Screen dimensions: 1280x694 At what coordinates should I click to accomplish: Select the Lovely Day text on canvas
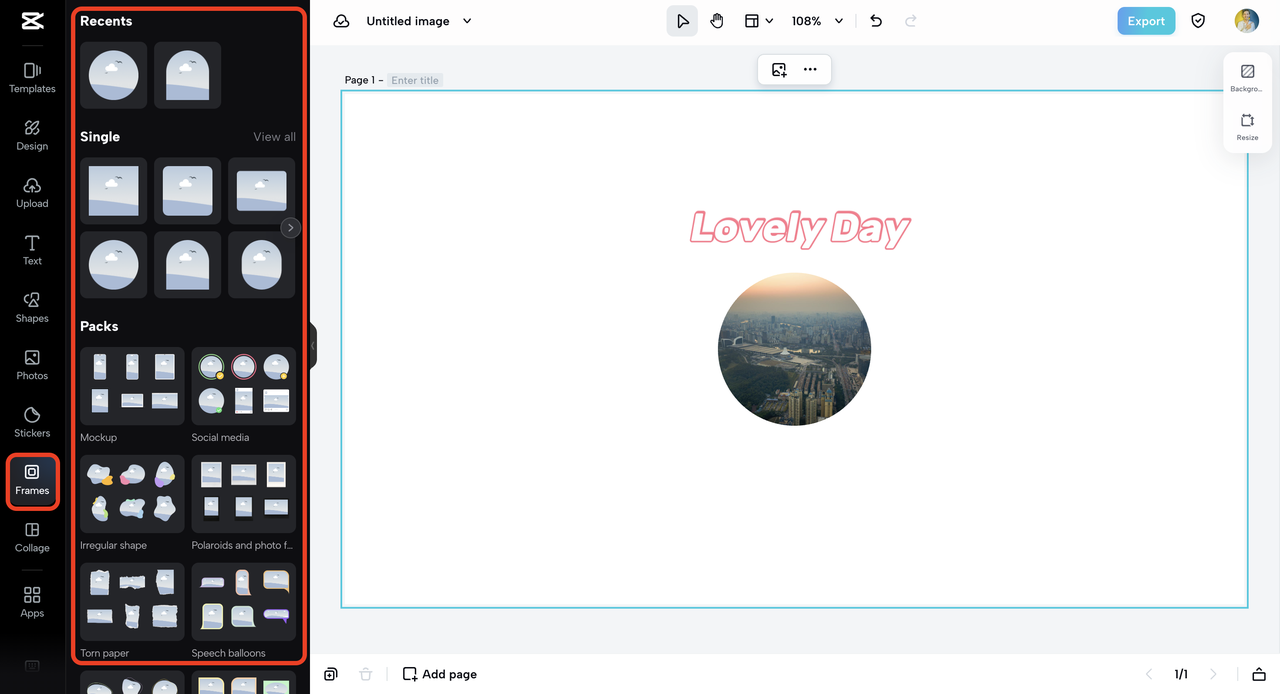point(800,228)
